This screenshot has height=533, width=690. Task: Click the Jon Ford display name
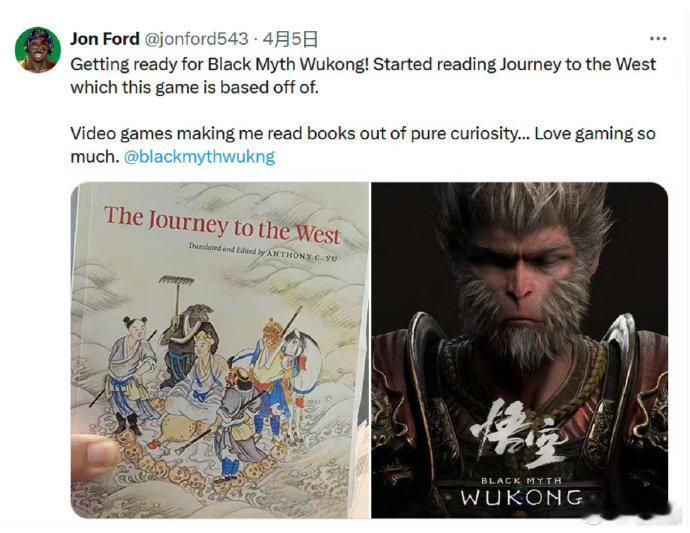pos(105,39)
